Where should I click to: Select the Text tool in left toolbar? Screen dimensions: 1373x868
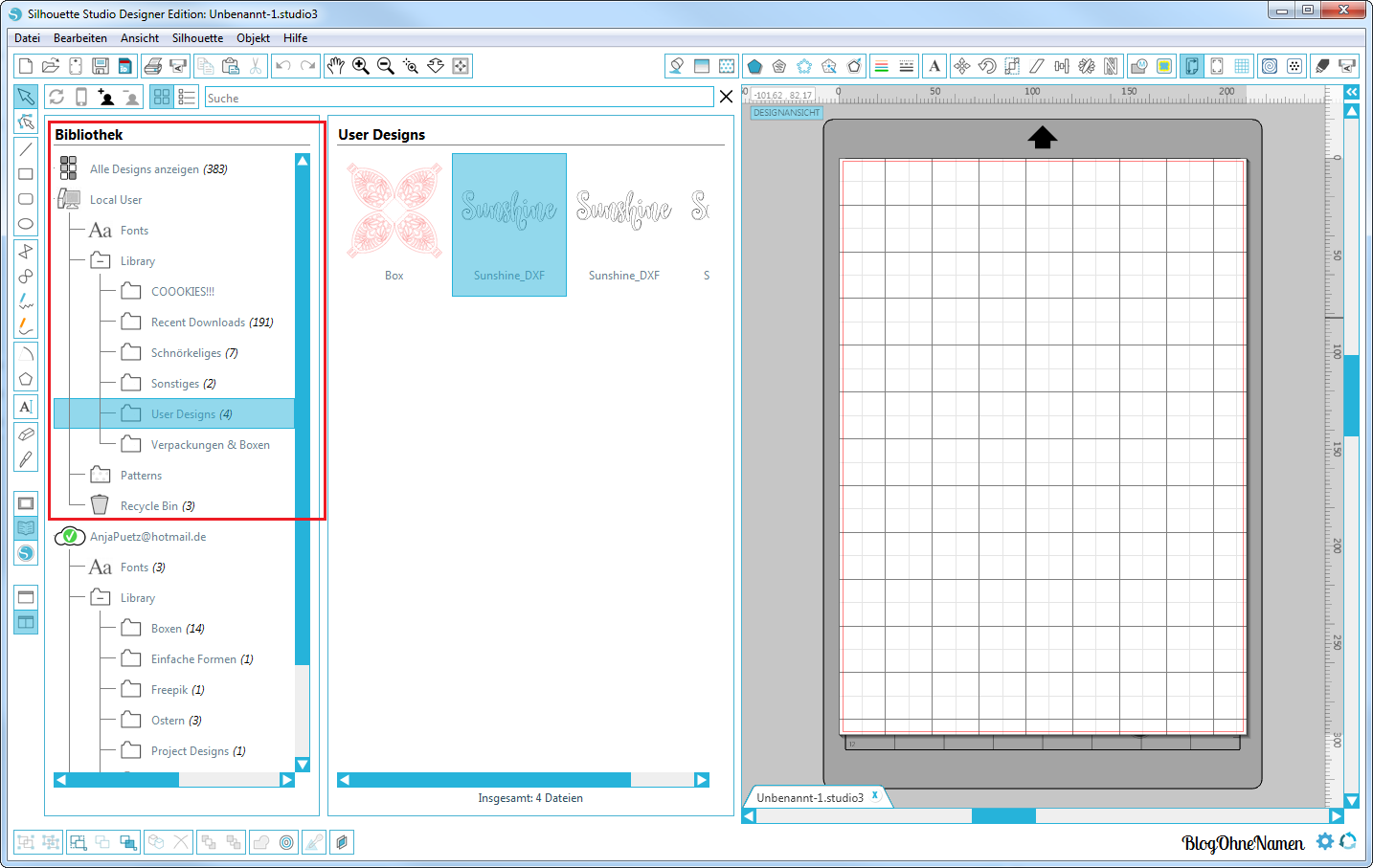[x=26, y=407]
